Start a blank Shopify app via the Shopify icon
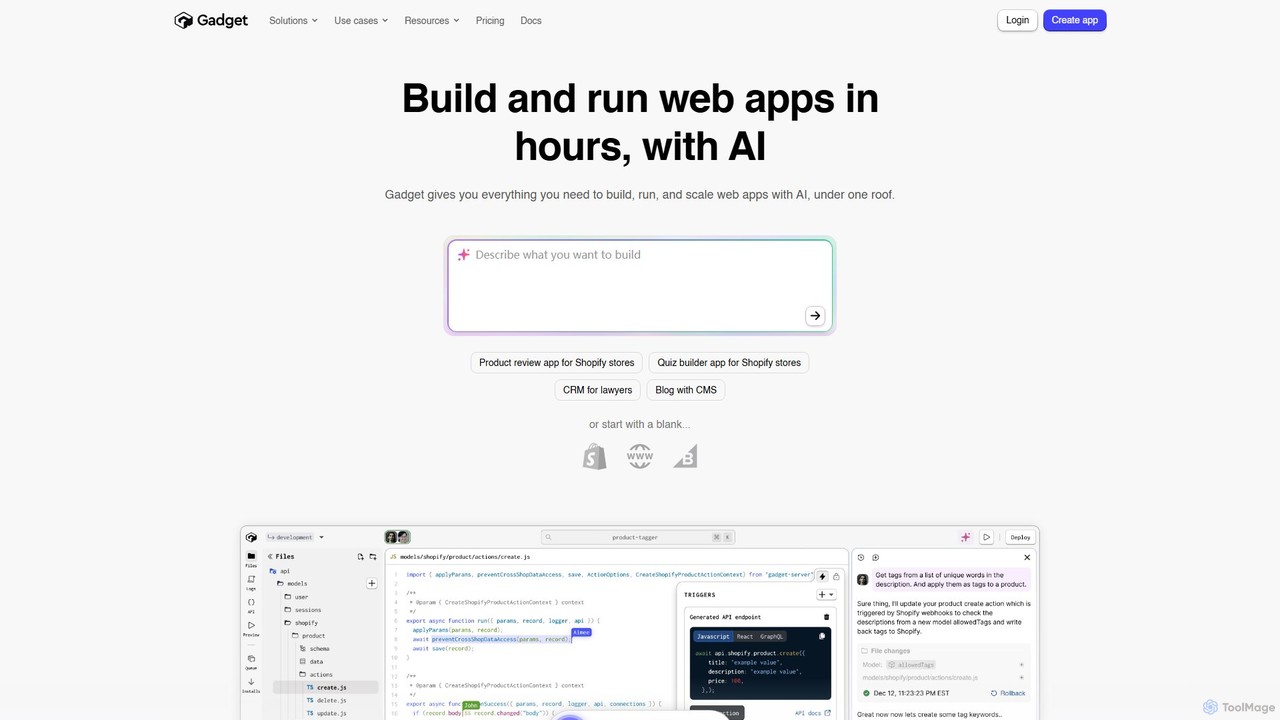The width and height of the screenshot is (1280, 720). [595, 457]
